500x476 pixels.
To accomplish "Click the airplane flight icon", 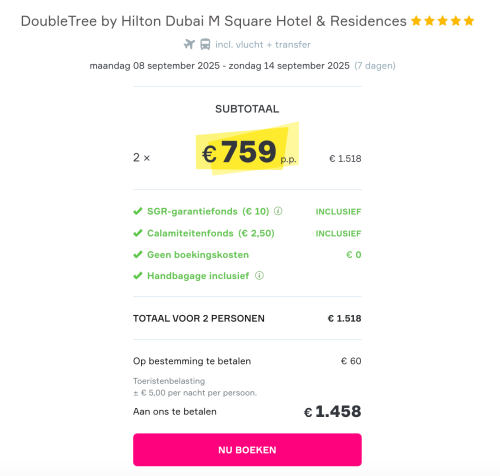I will (189, 44).
